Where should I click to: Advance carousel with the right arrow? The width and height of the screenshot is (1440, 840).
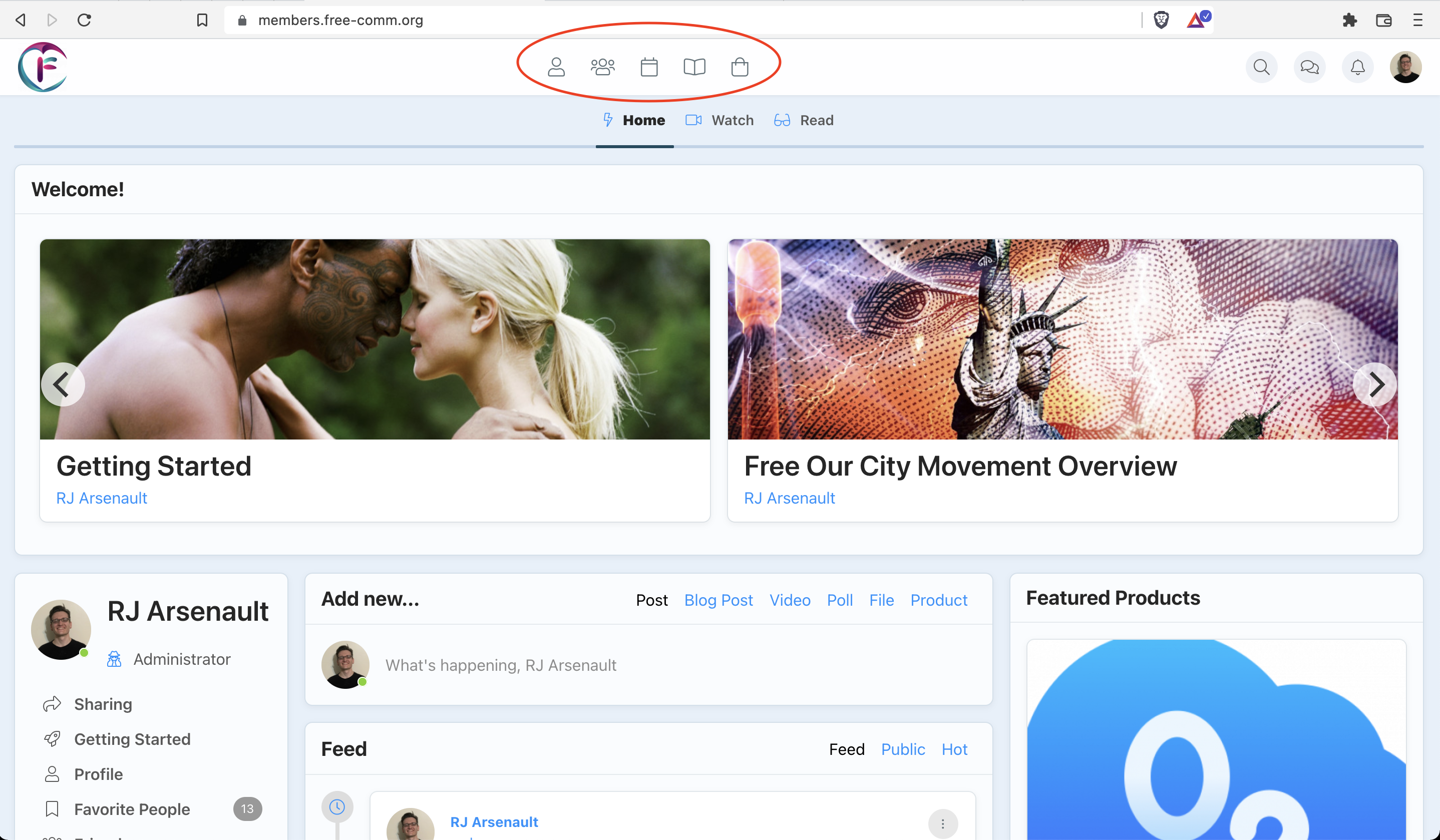coord(1374,384)
